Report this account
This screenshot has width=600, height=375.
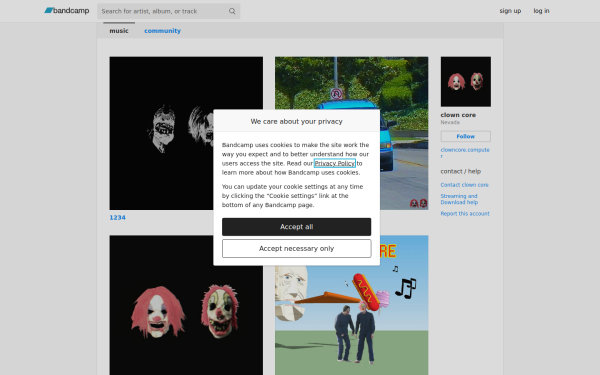point(465,214)
